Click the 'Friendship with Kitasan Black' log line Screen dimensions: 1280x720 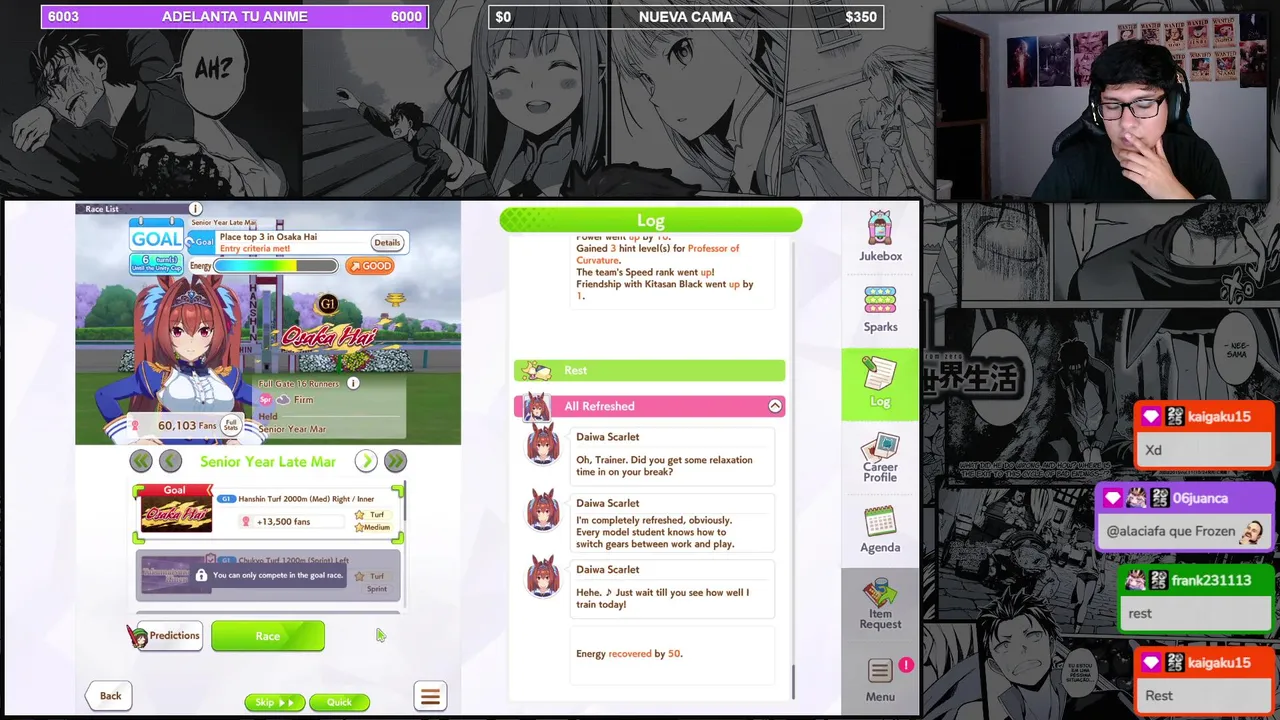click(x=665, y=290)
